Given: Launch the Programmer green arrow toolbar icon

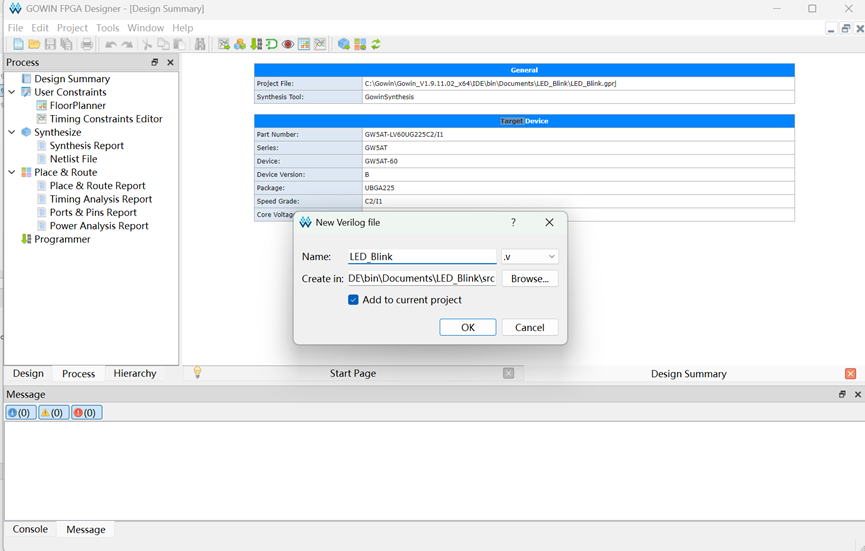Looking at the screenshot, I should [x=256, y=44].
